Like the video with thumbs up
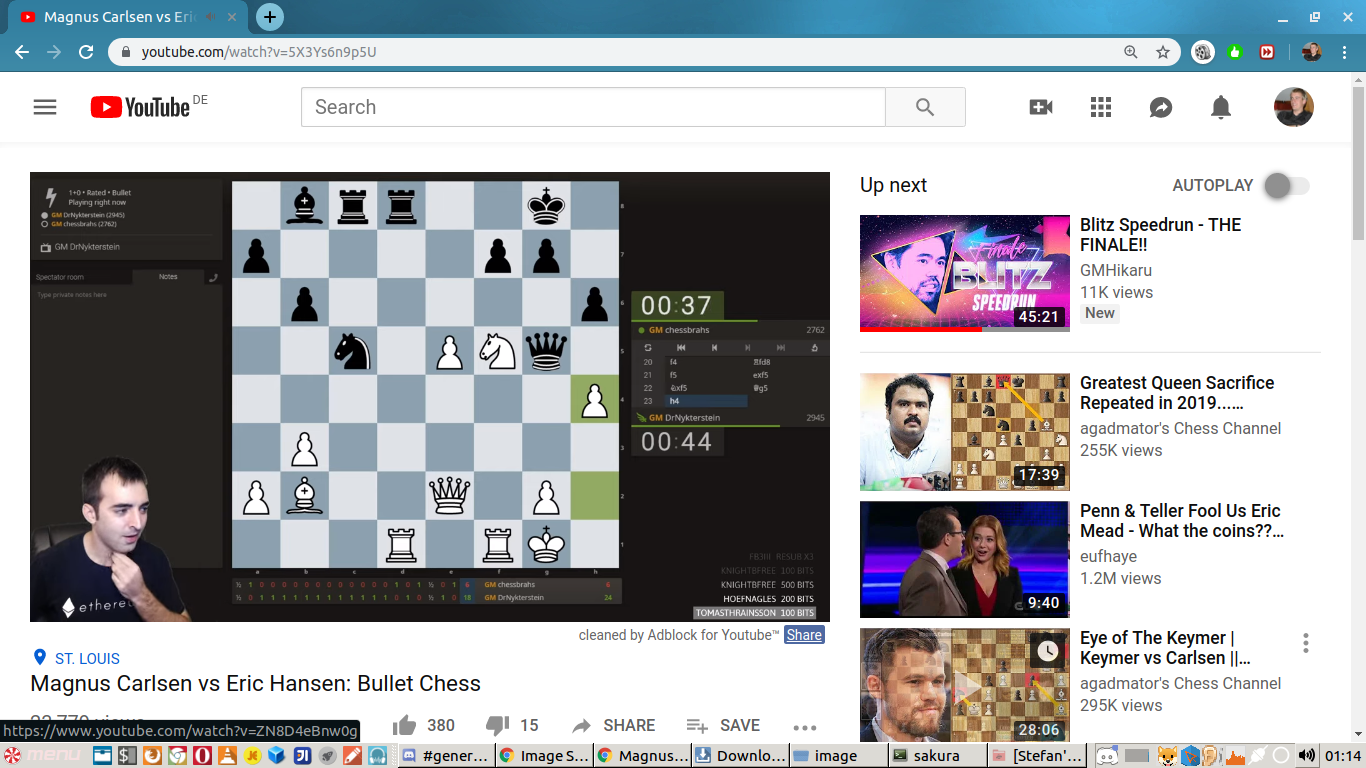Viewport: 1366px width, 768px height. [x=405, y=725]
